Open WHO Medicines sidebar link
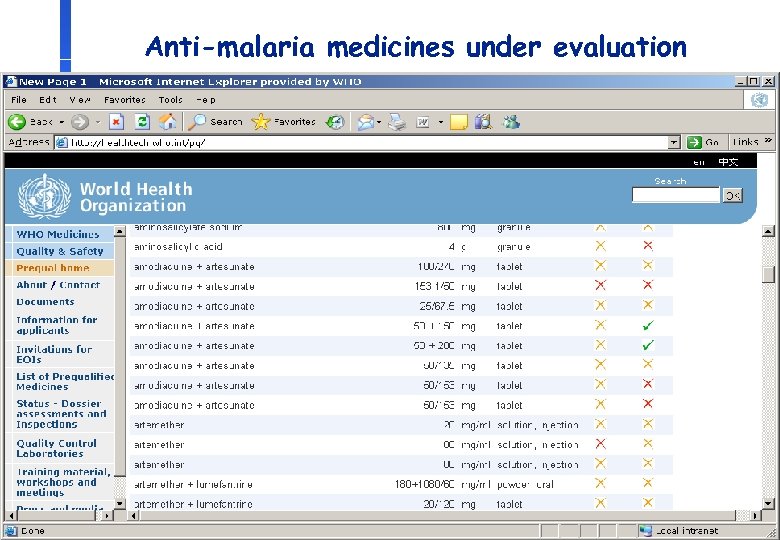The height and width of the screenshot is (540, 780). [x=58, y=234]
